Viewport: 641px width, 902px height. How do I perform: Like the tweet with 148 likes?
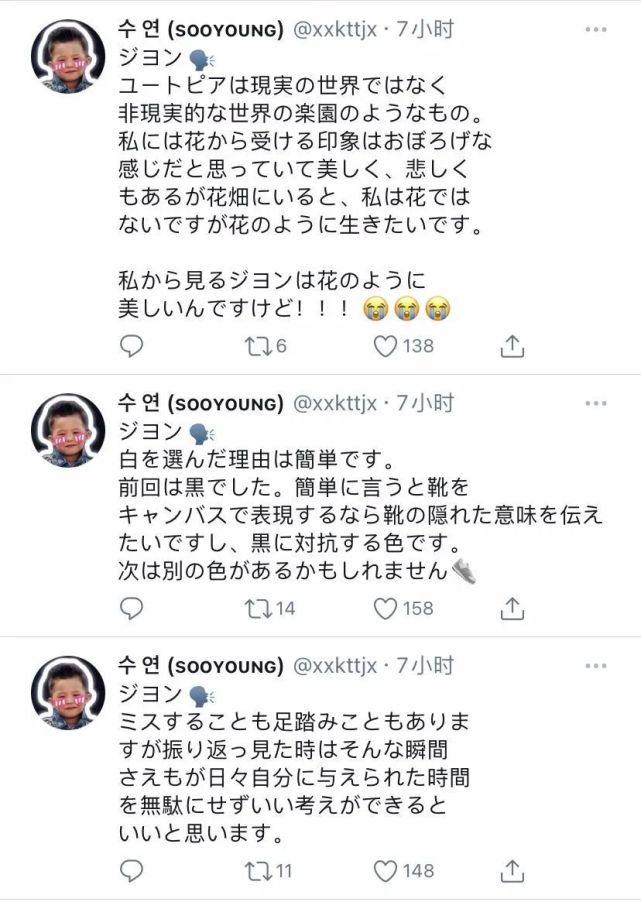[385, 870]
